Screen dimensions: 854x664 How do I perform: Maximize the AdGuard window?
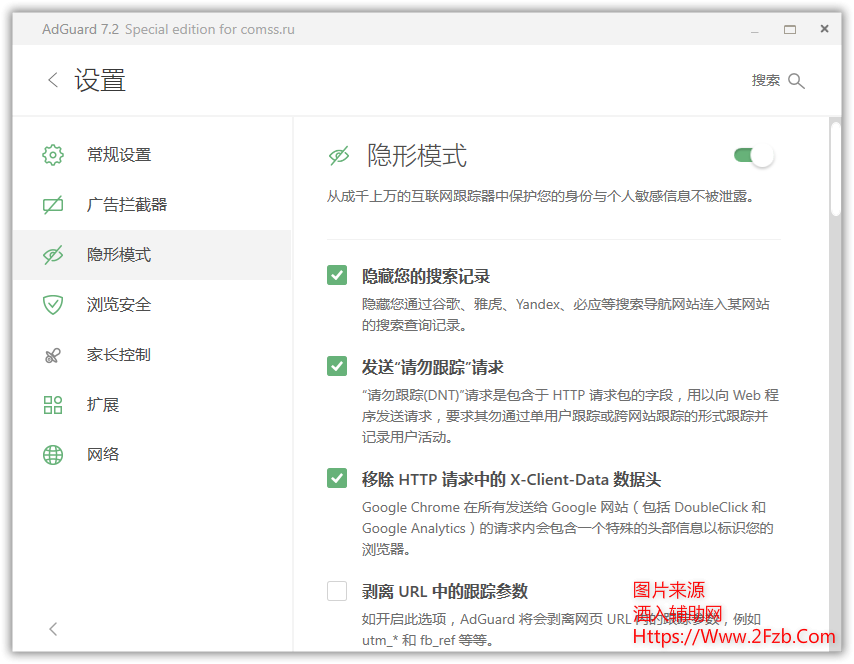click(790, 29)
